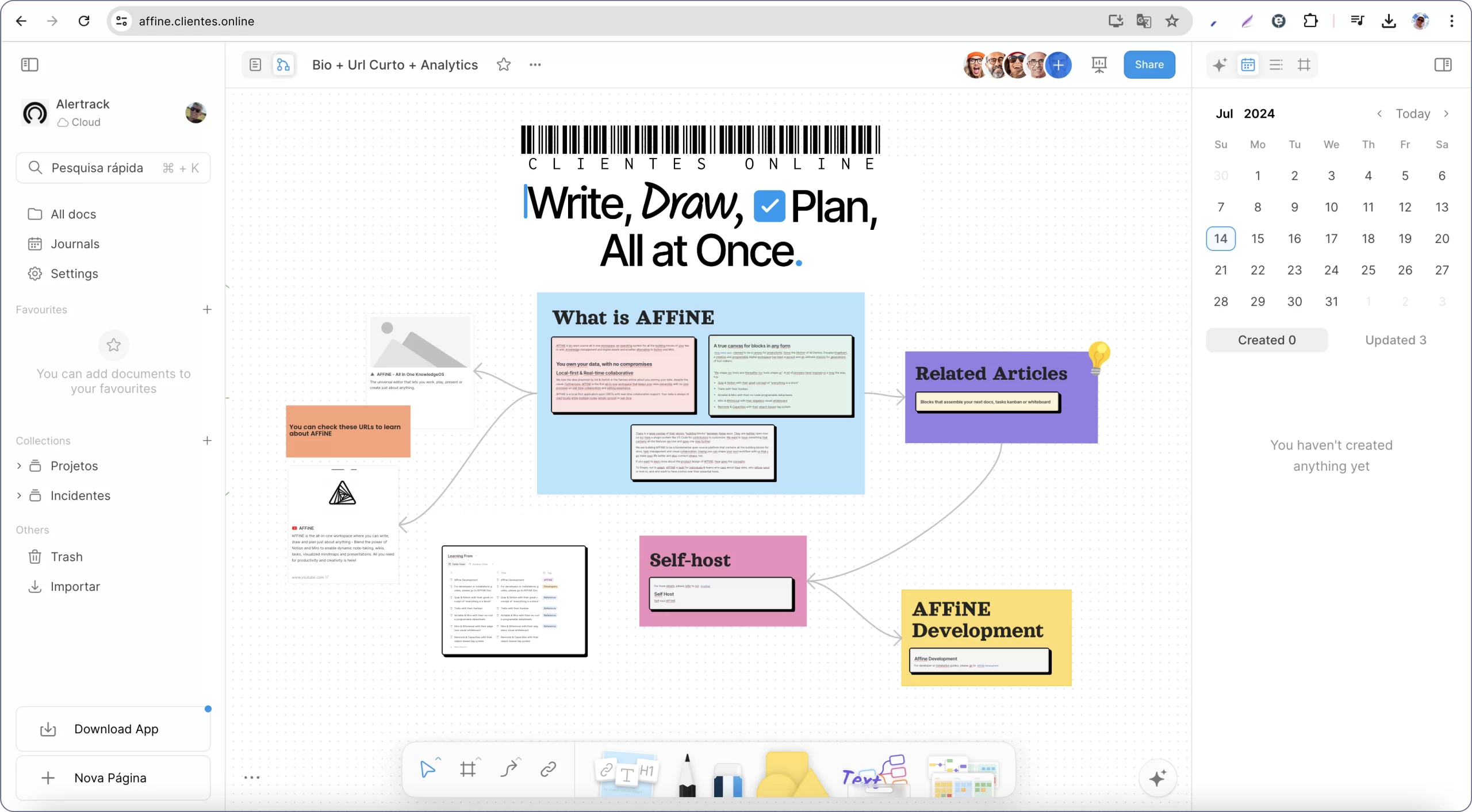Expand the Incidentes collection
This screenshot has width=1472, height=812.
[19, 496]
